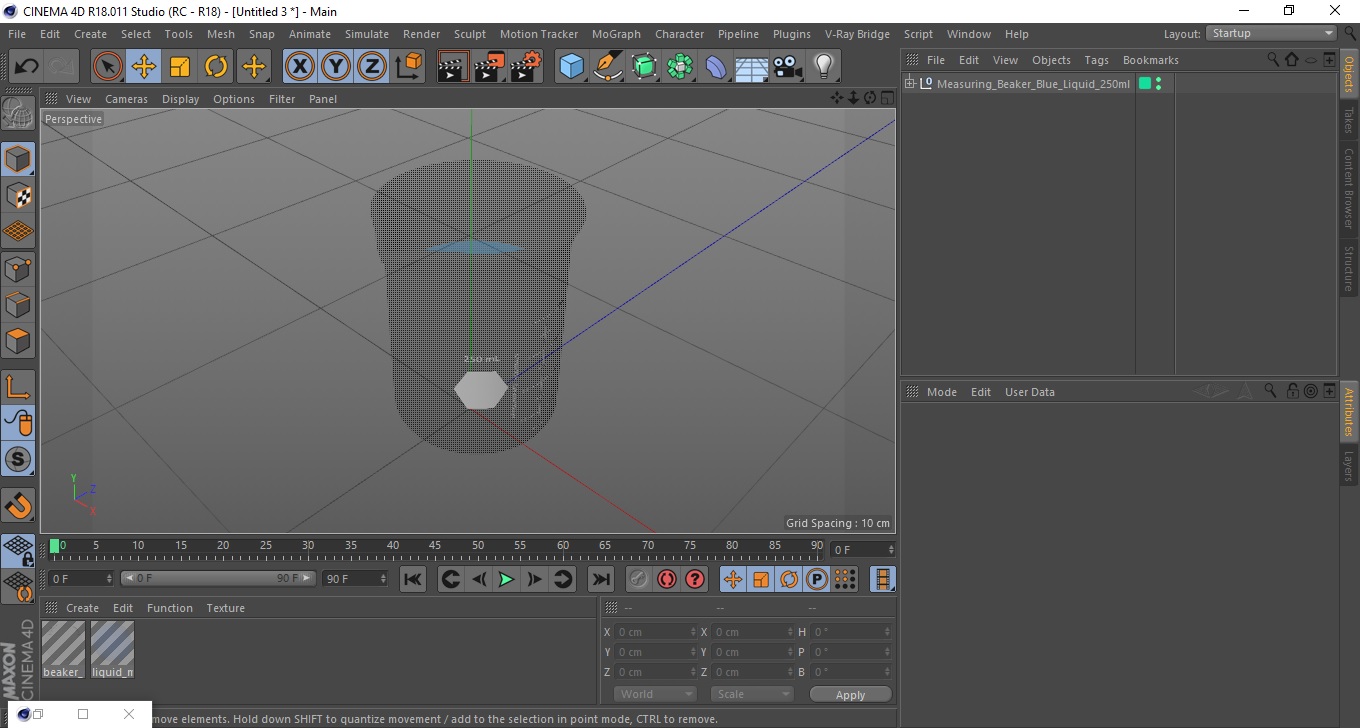Viewport: 1360px width, 728px height.
Task: Toggle Viewport Solo S icon
Action: (18, 459)
